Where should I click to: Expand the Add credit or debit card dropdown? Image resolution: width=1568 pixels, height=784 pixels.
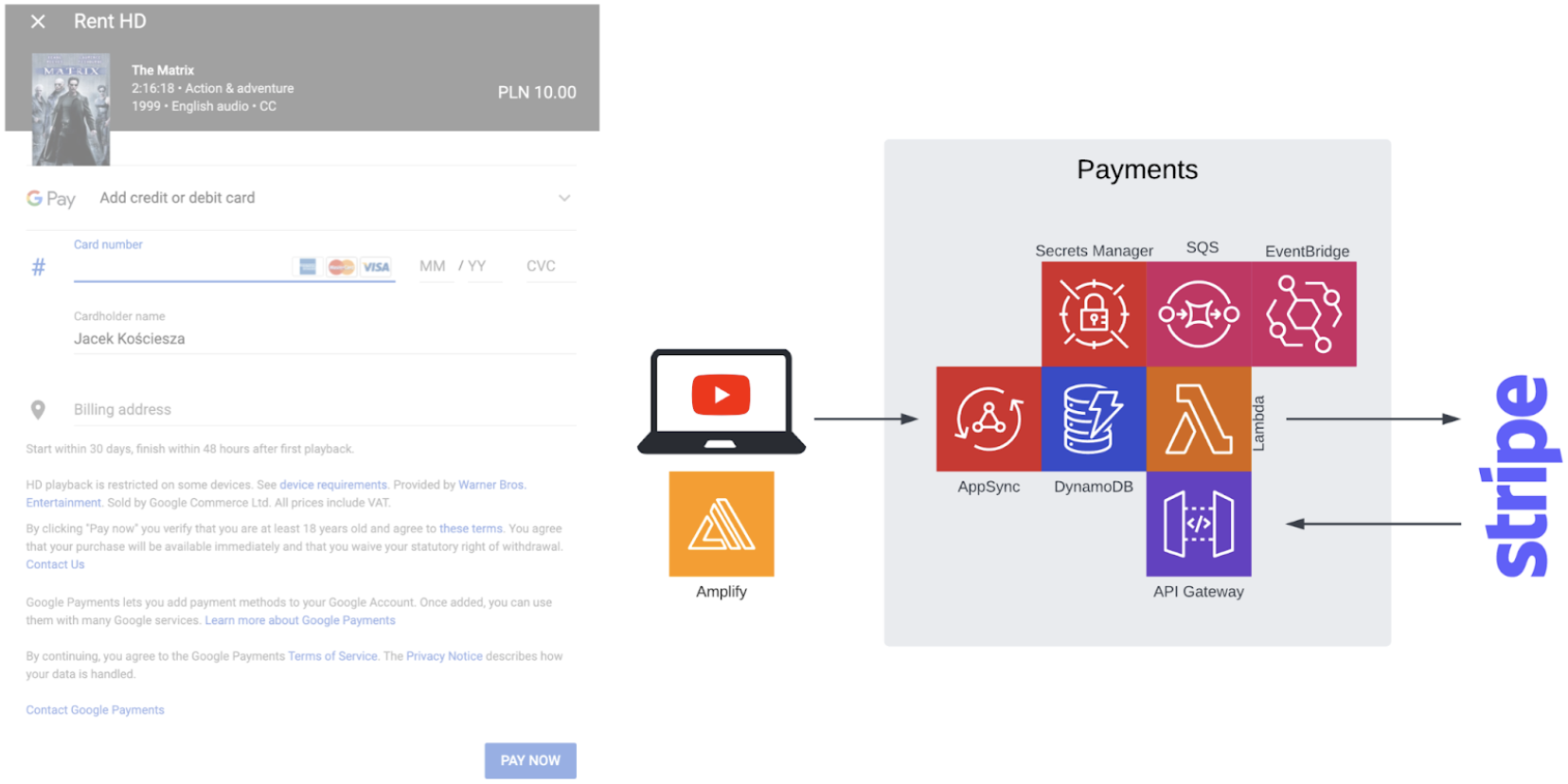(x=564, y=198)
